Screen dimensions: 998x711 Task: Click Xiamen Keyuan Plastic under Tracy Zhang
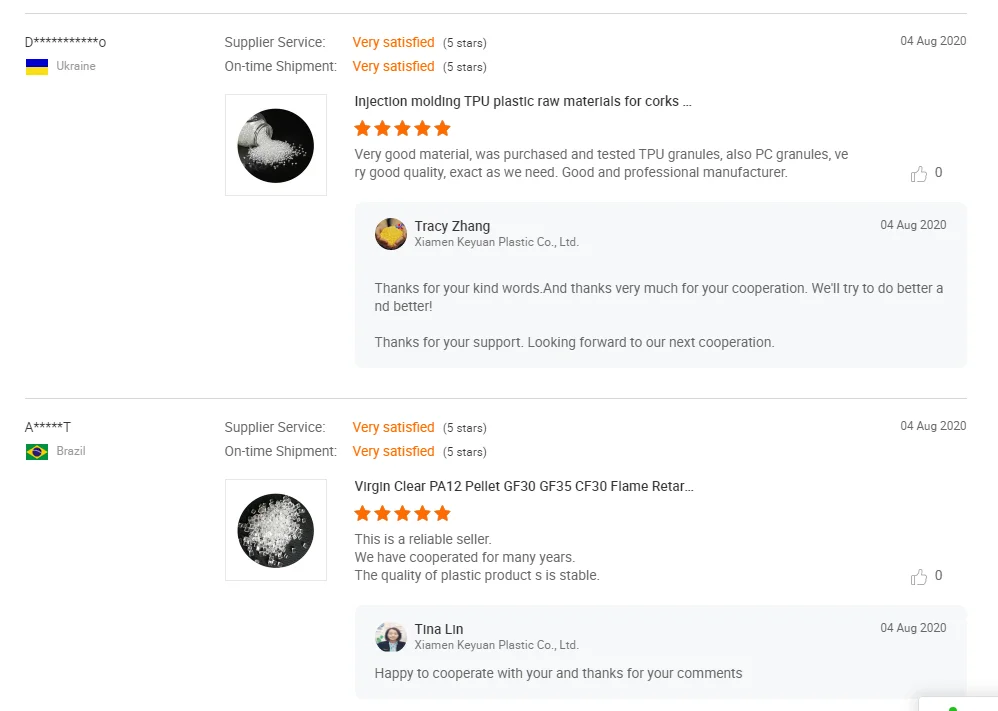496,242
